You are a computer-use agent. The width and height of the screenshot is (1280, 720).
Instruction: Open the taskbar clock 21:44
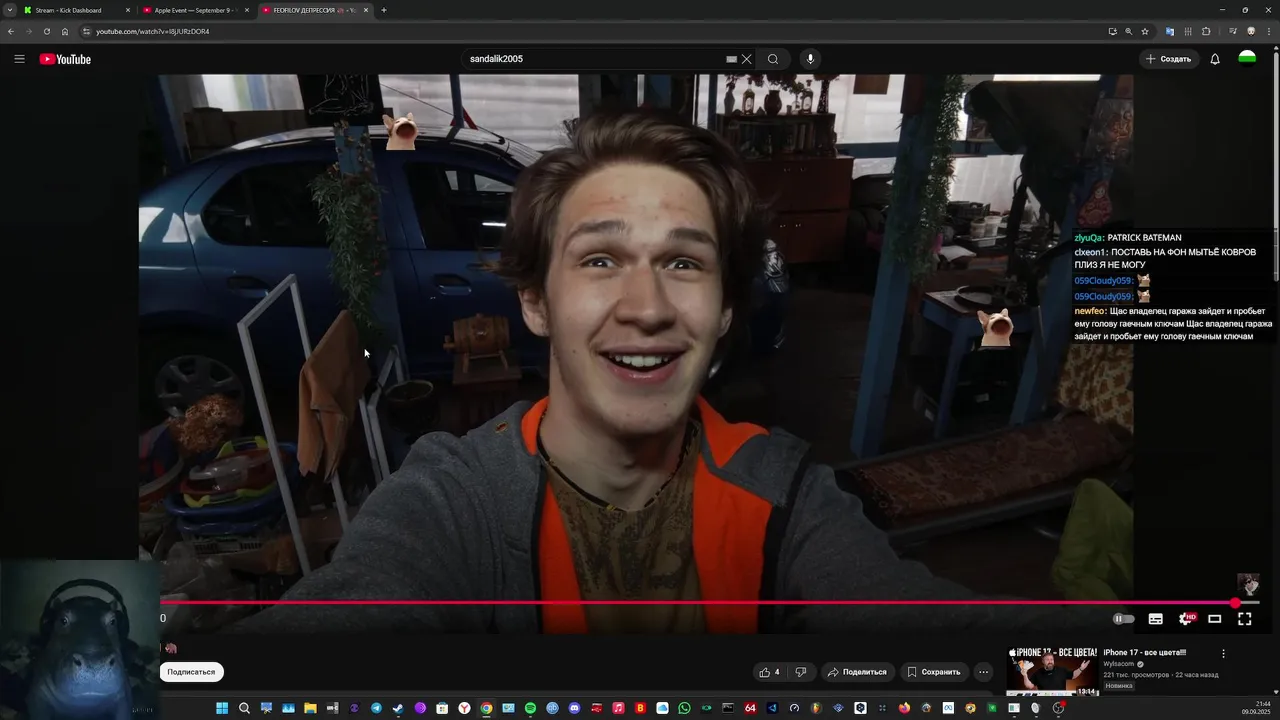(x=1257, y=708)
